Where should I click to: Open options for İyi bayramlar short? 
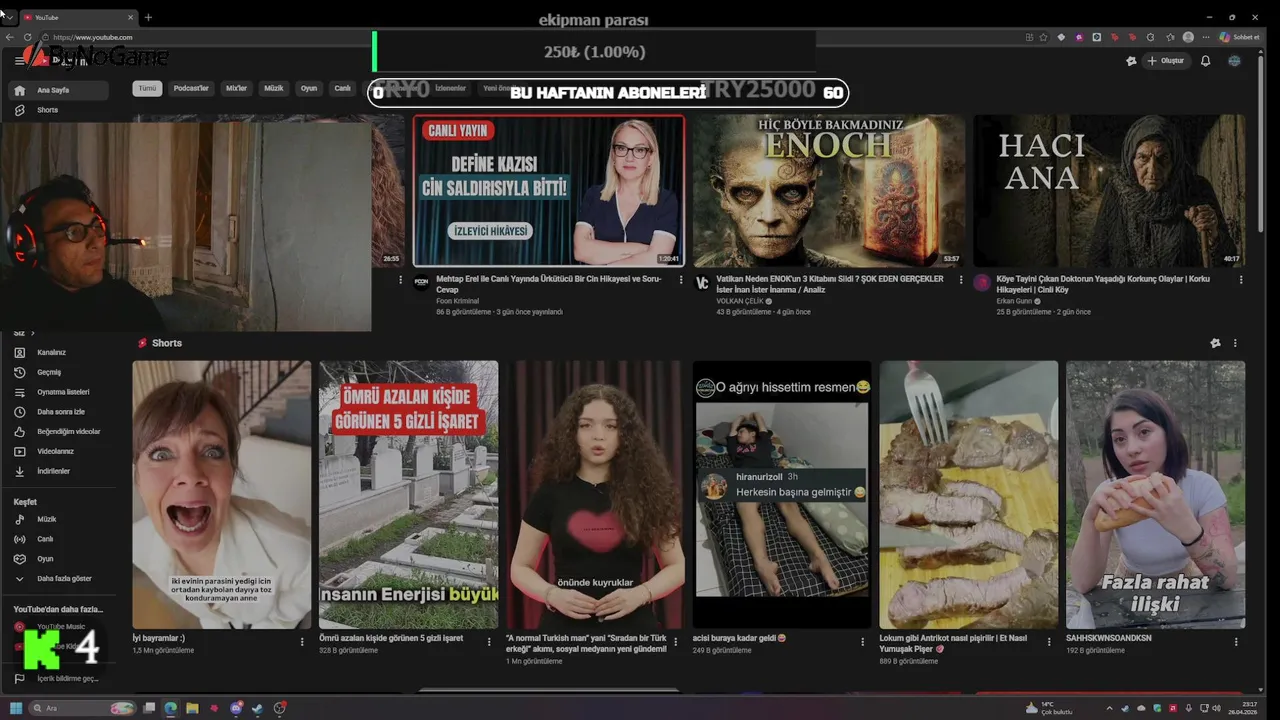302,642
